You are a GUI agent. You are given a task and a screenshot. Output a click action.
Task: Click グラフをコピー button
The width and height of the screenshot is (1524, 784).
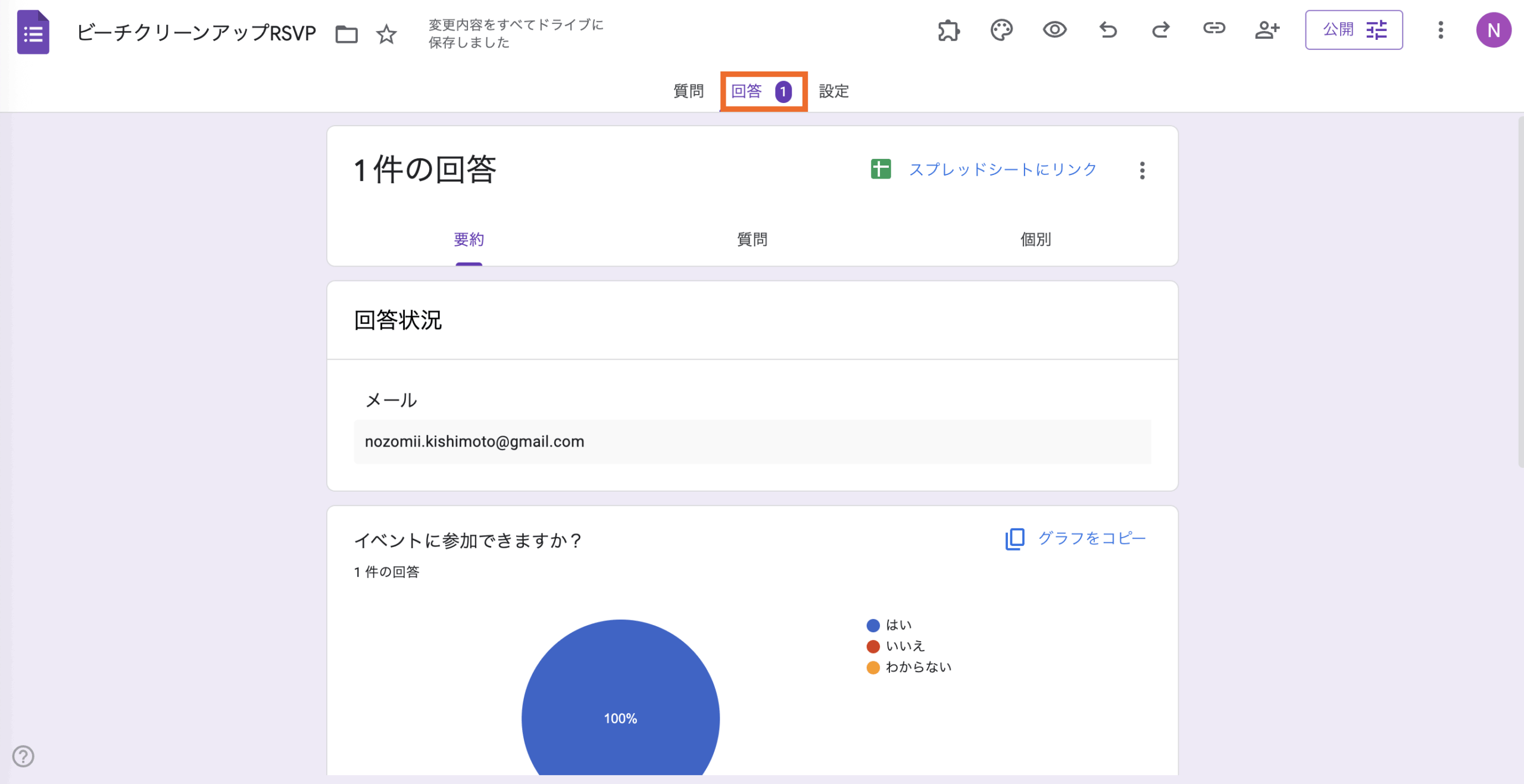(x=1075, y=539)
